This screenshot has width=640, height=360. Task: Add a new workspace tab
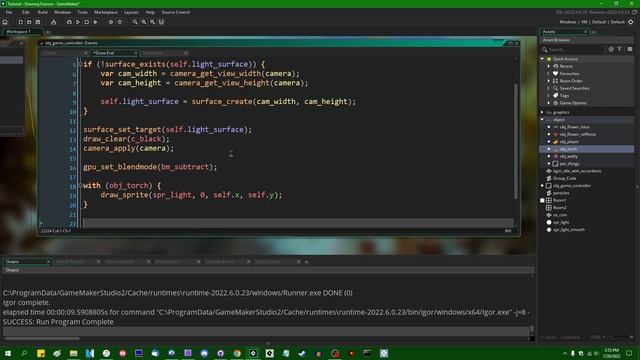[x=48, y=32]
